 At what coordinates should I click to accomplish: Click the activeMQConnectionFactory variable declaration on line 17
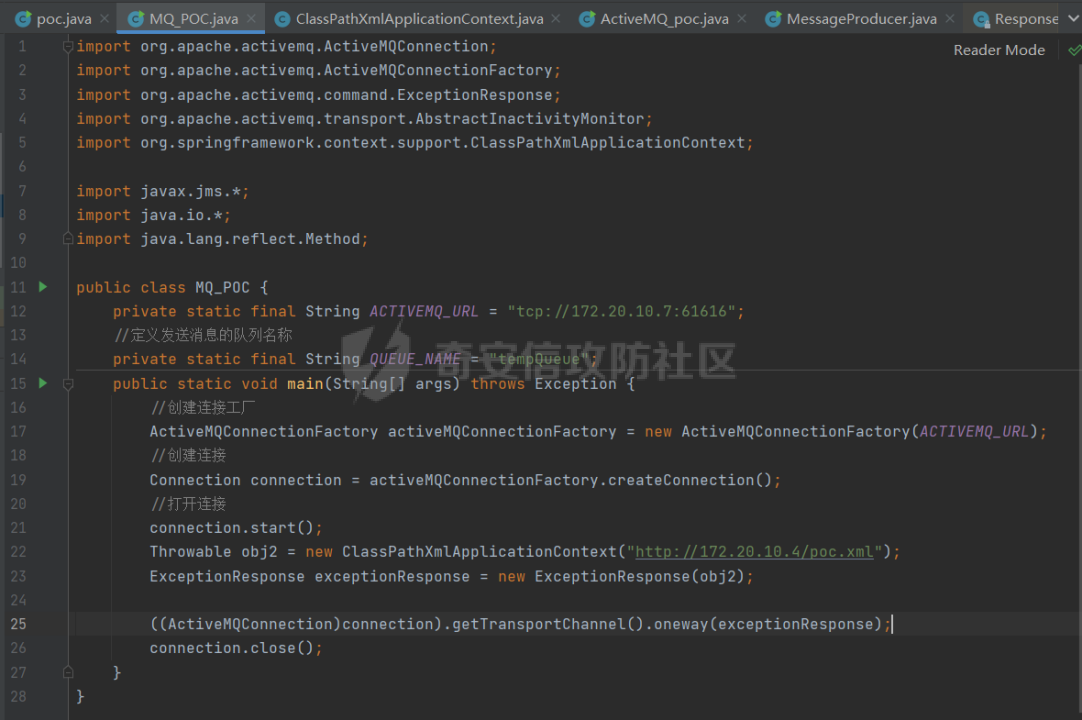point(502,432)
